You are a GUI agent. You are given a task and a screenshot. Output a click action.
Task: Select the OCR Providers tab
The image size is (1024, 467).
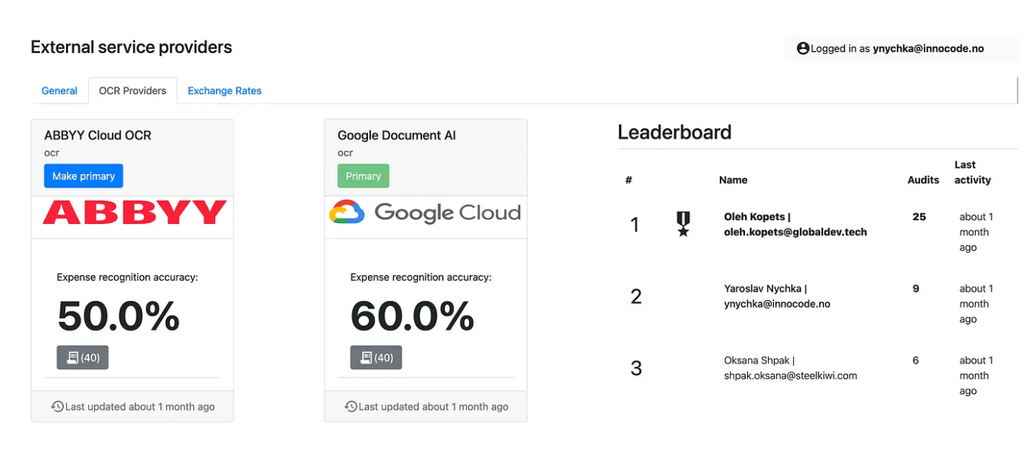133,91
